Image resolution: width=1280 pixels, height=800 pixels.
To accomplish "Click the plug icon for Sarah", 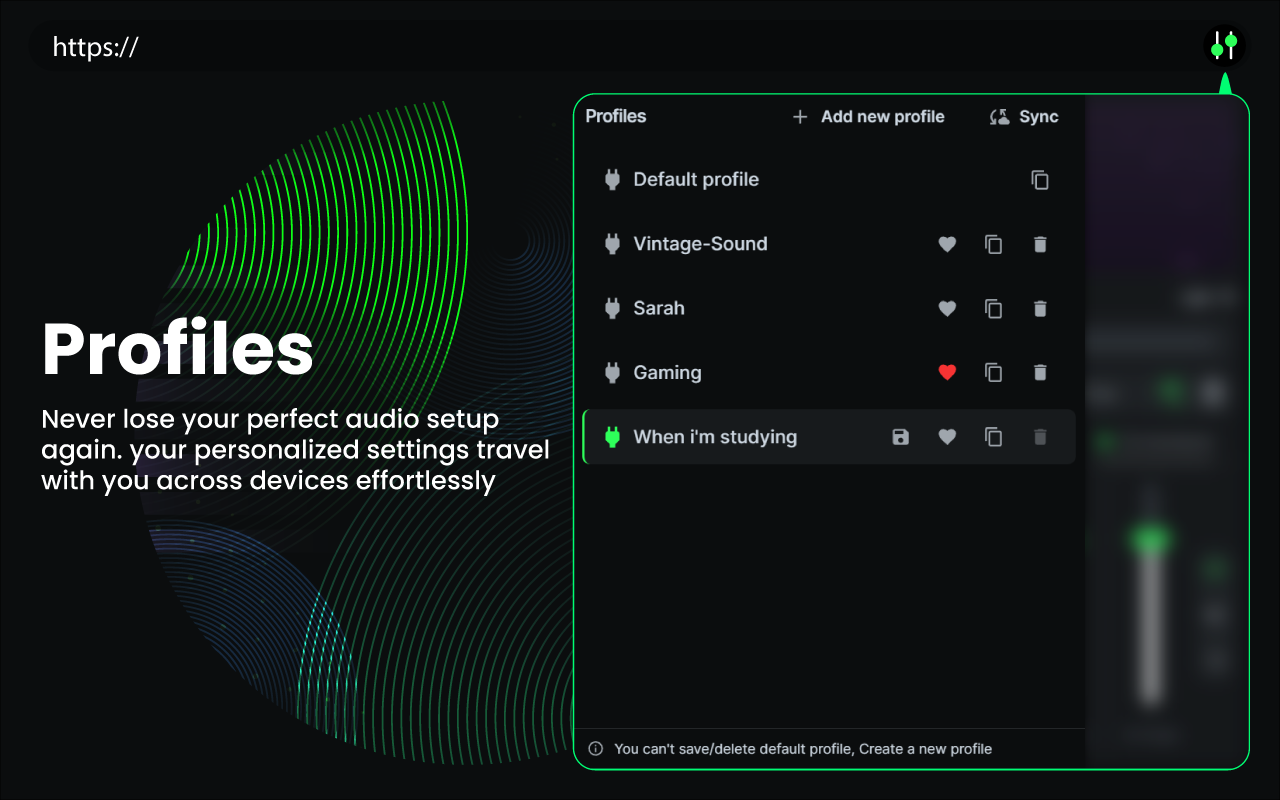I will [613, 308].
